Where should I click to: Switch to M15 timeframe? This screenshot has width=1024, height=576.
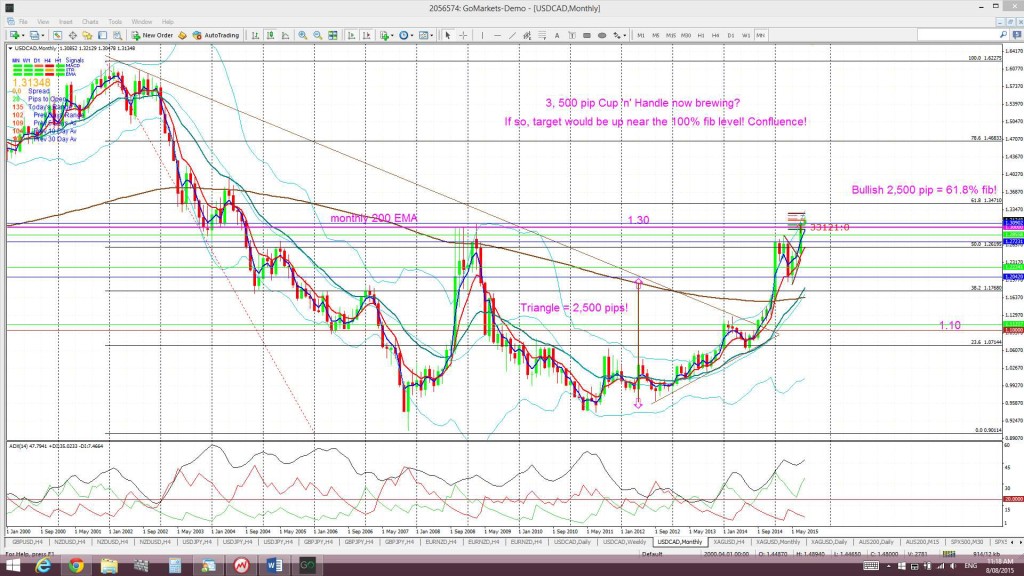point(671,35)
